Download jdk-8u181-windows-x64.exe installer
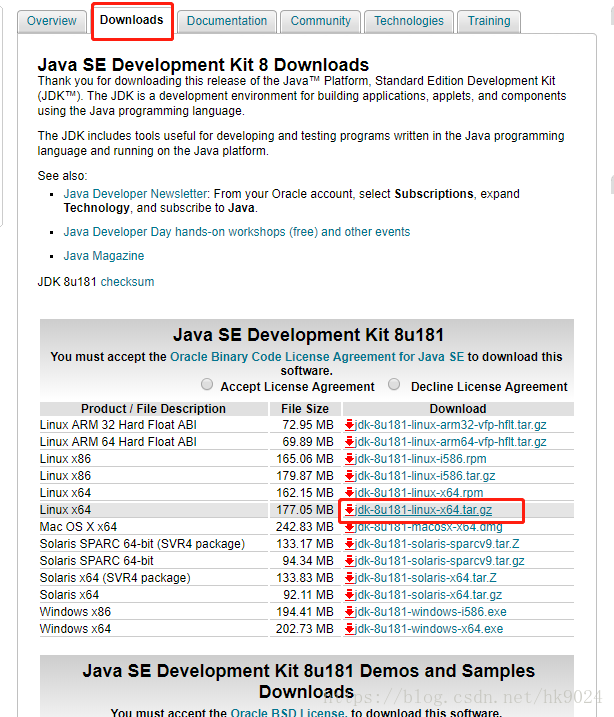Image resolution: width=614 pixels, height=717 pixels. pos(429,629)
